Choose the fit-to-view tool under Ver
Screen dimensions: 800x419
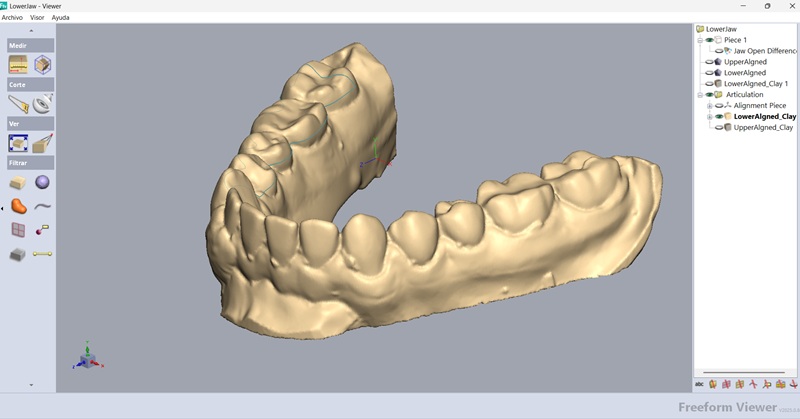(18, 143)
